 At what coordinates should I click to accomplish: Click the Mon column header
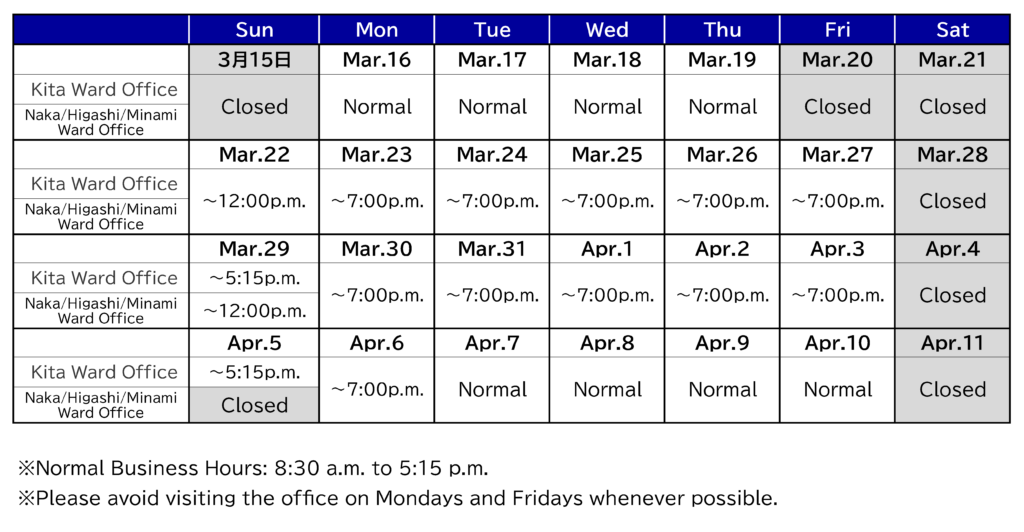click(x=377, y=30)
